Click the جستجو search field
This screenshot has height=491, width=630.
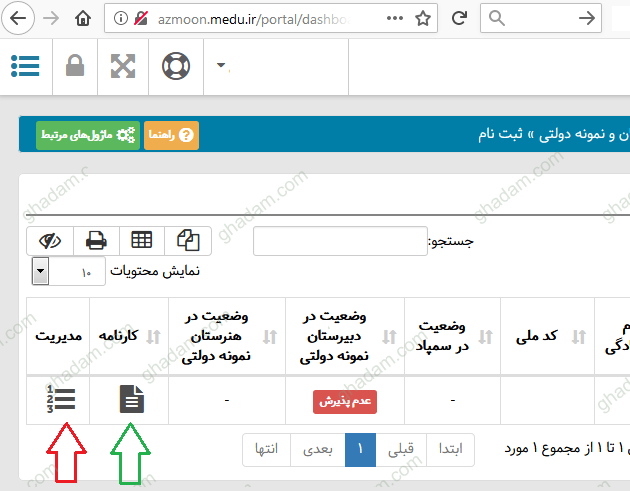[x=340, y=241]
